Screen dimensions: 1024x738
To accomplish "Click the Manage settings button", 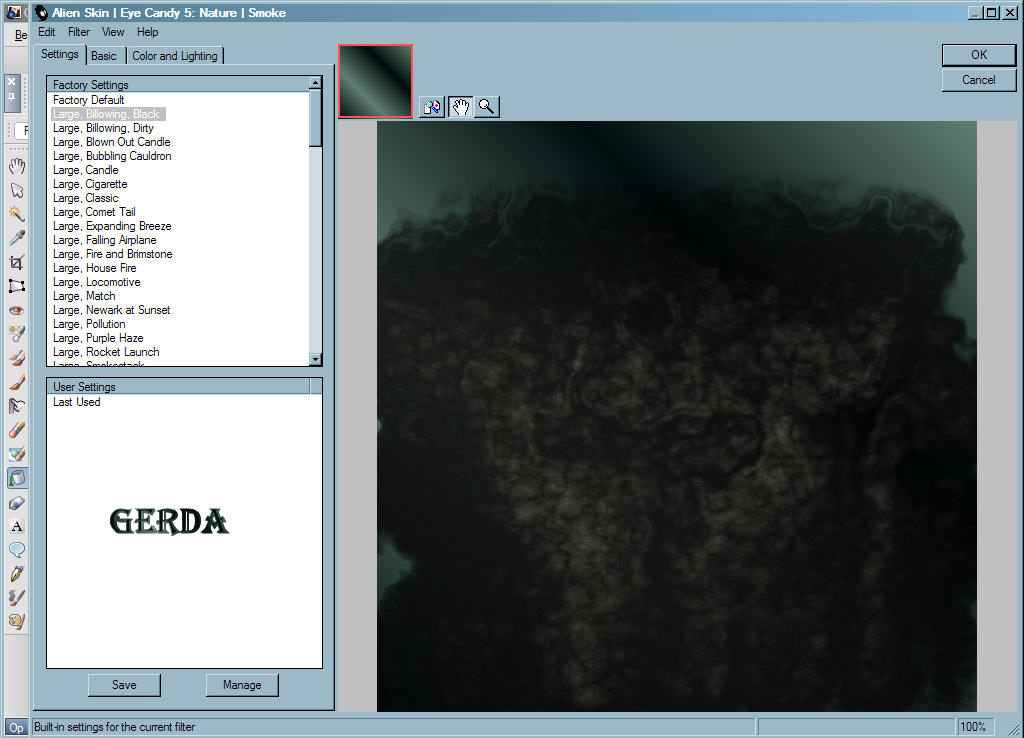I will tap(242, 685).
